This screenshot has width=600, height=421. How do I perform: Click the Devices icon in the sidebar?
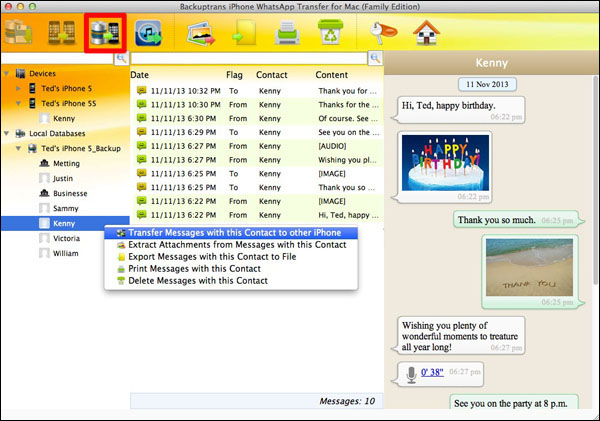point(20,73)
